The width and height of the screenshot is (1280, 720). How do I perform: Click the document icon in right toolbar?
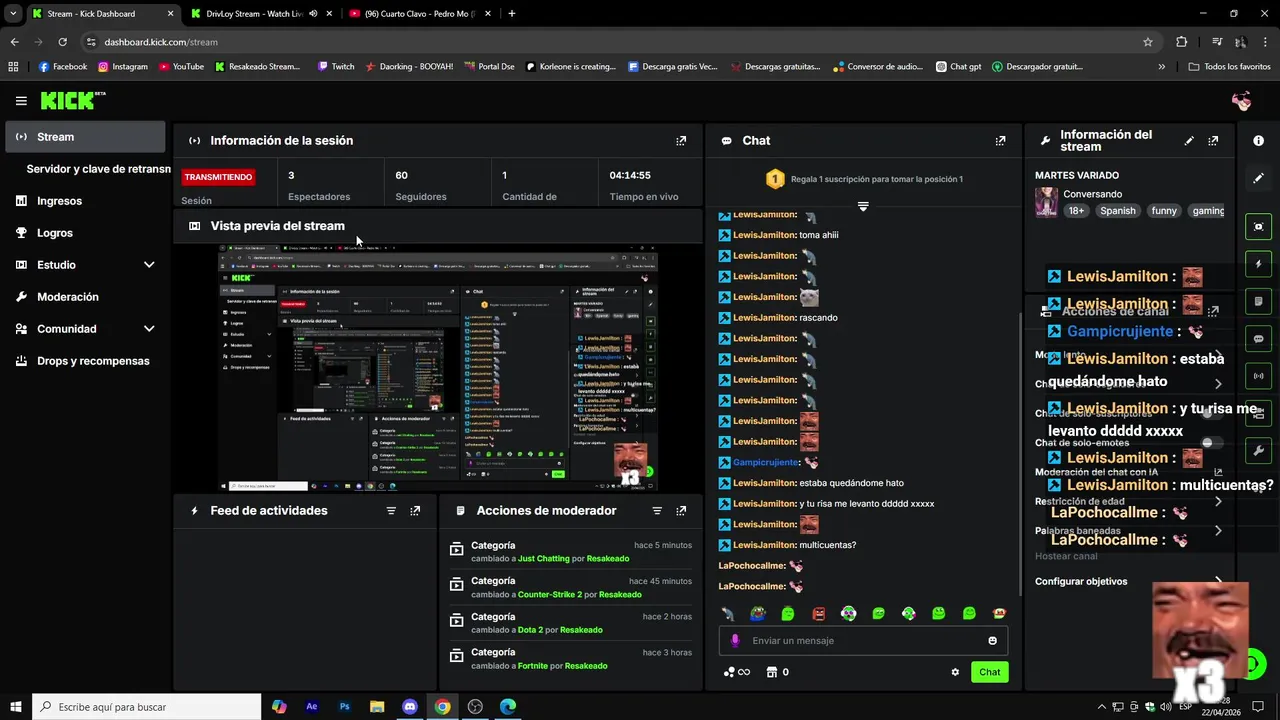click(x=1259, y=301)
